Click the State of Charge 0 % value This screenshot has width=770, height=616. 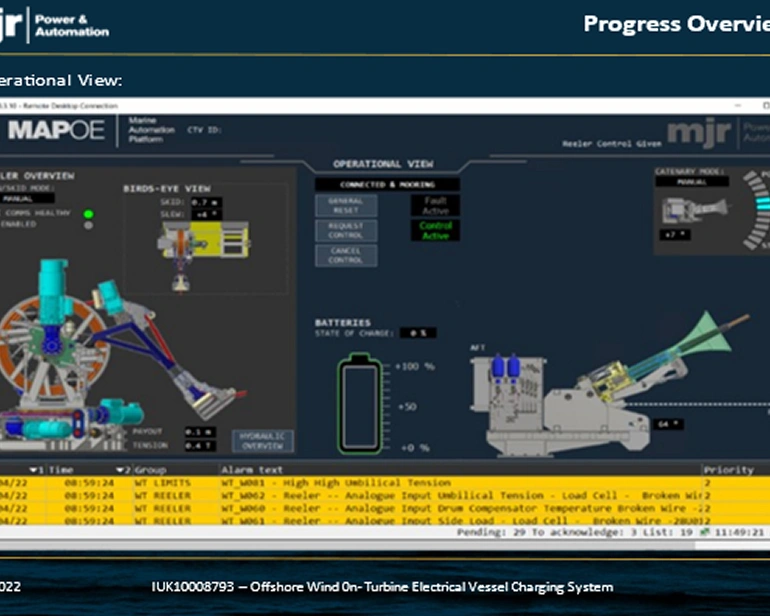418,333
